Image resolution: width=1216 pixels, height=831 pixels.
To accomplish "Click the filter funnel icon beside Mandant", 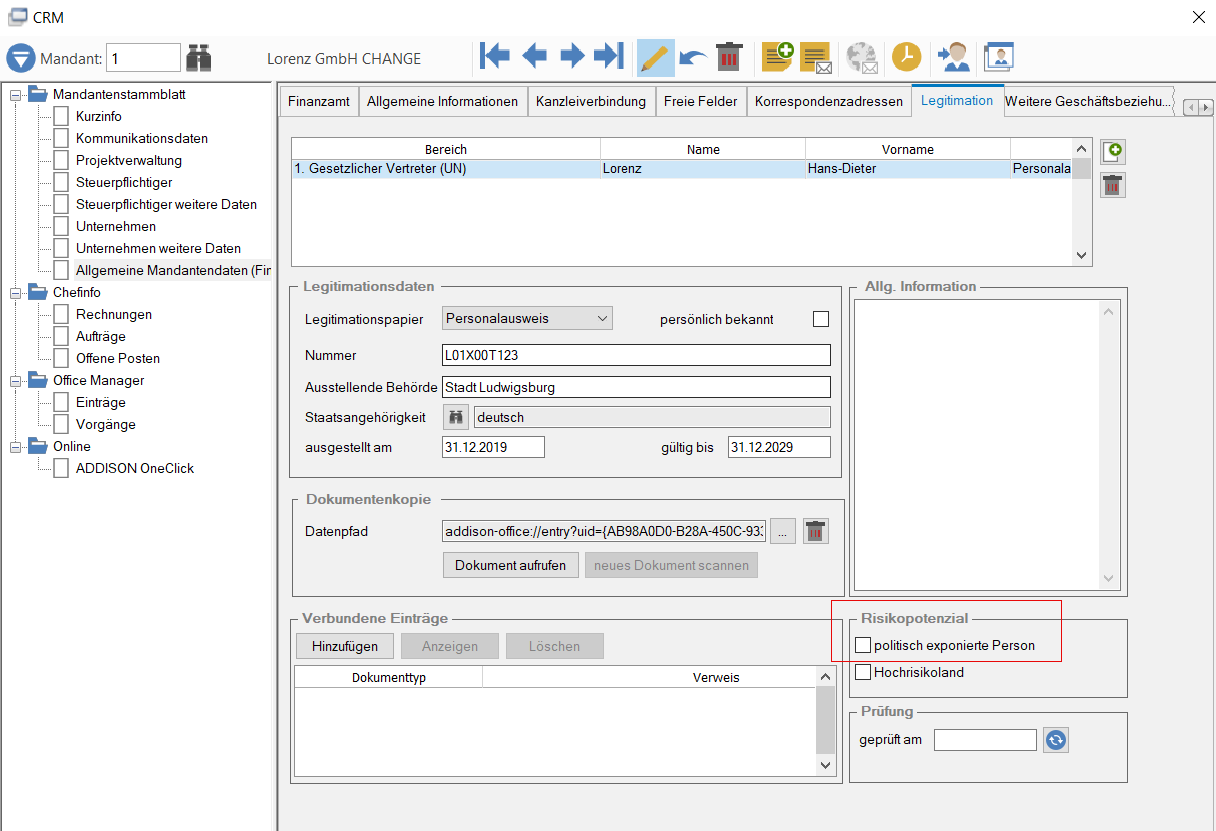I will pos(21,58).
